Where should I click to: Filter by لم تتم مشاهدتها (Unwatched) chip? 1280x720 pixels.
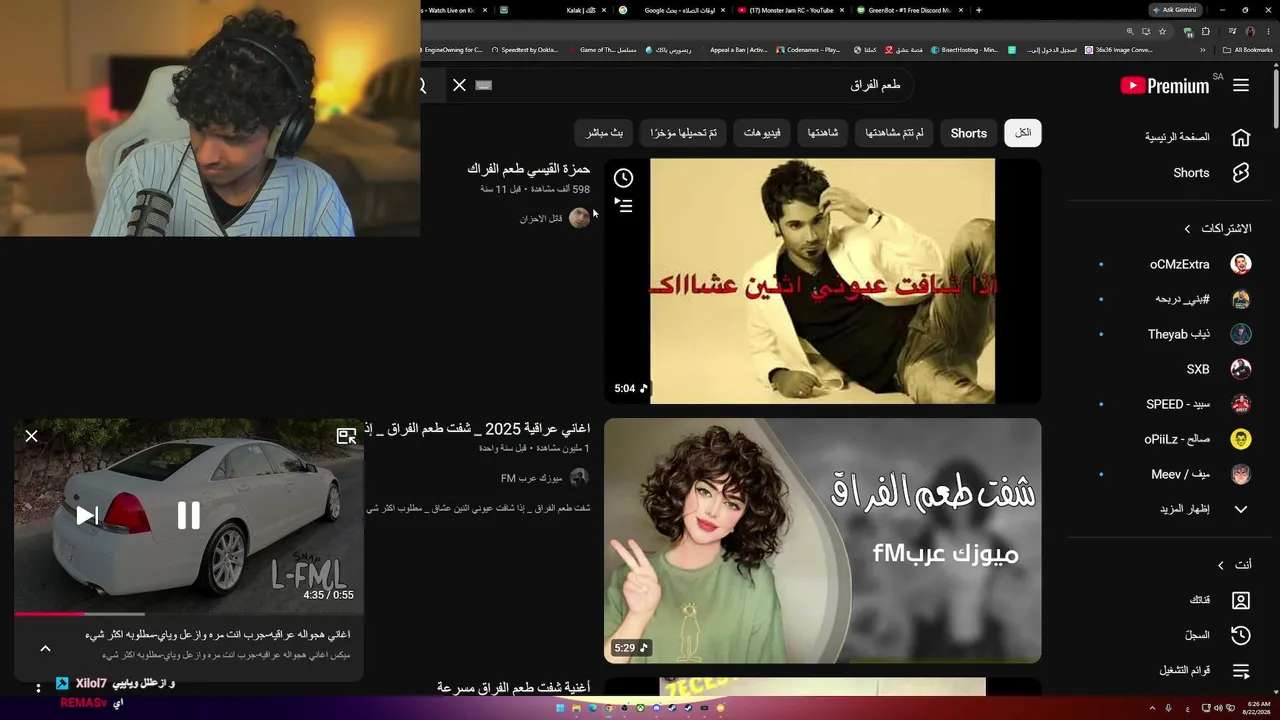894,133
